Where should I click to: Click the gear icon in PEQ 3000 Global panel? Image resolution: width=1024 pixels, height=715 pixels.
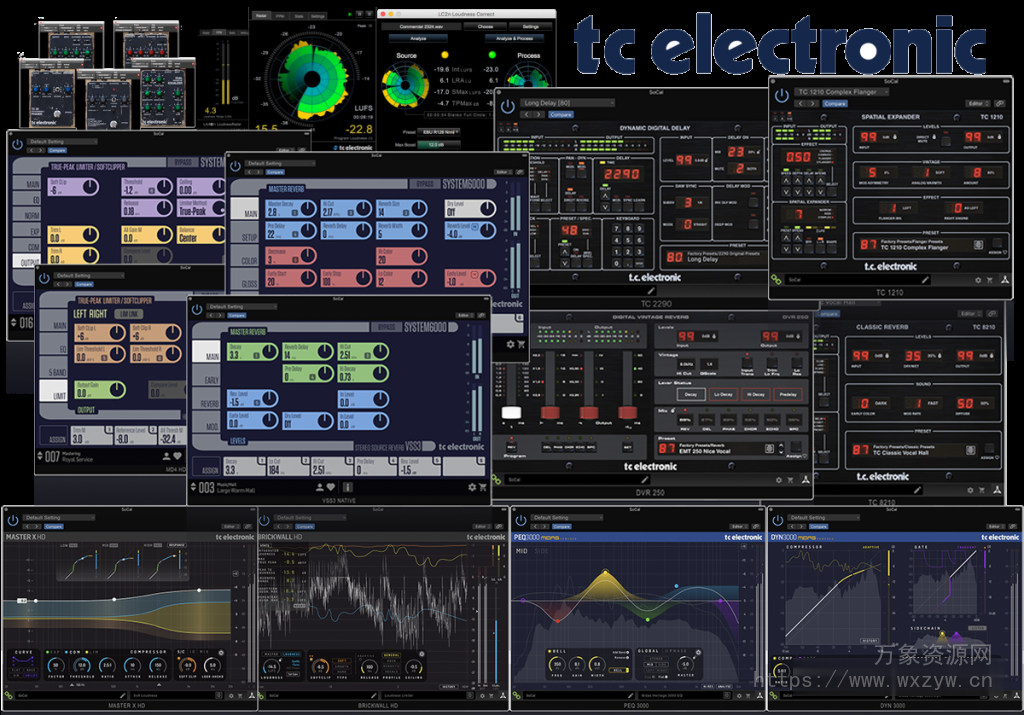698,652
